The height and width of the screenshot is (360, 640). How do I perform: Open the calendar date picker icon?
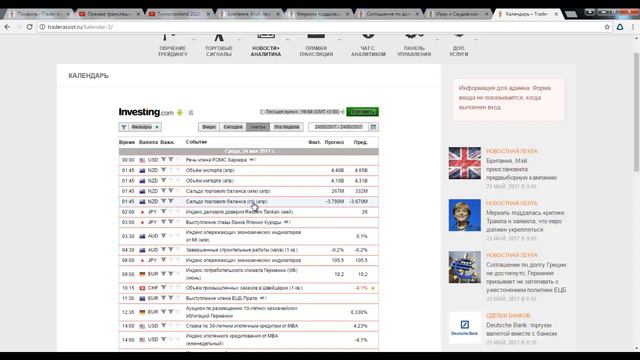[x=373, y=127]
